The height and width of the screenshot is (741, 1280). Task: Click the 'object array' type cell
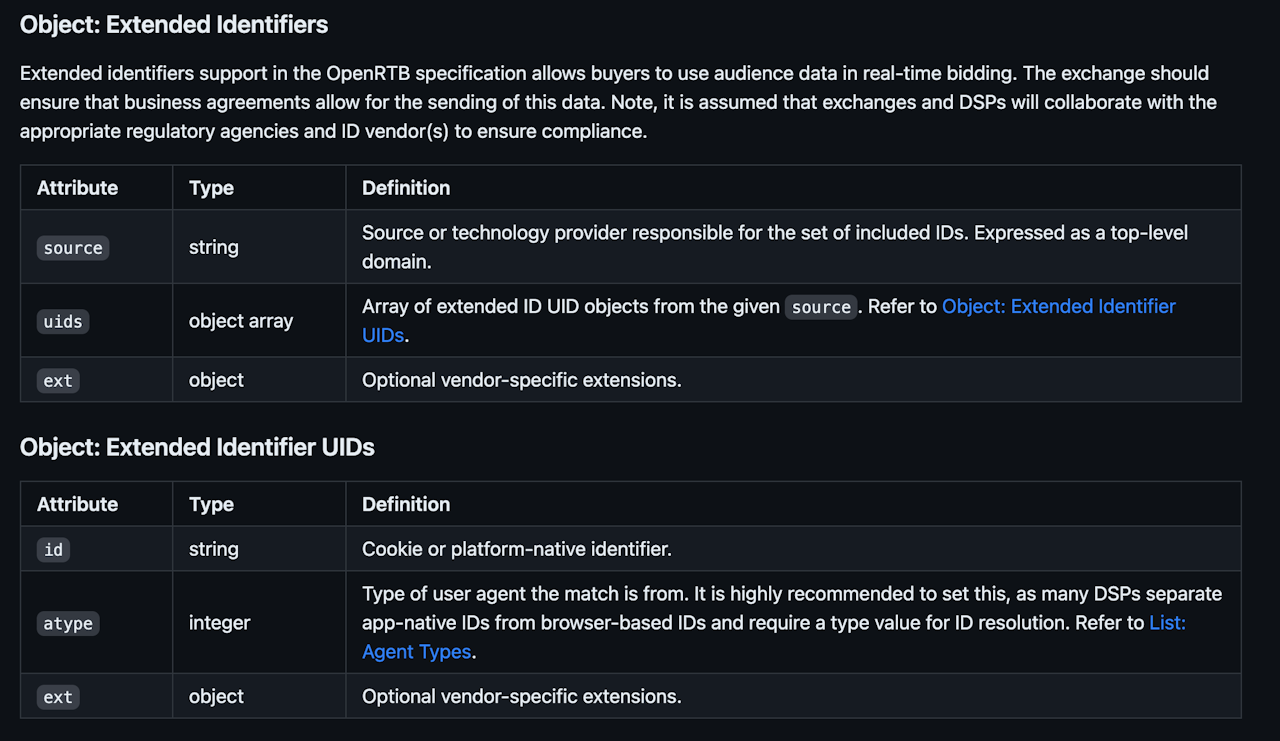click(240, 321)
